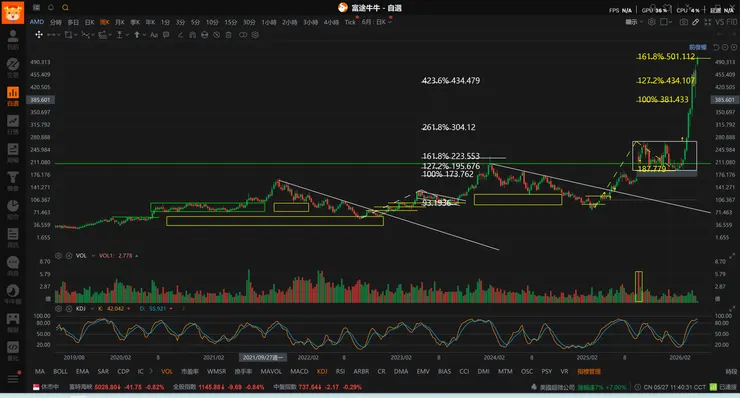
Task: Open the 顯示 display dropdown
Action: (x=634, y=22)
